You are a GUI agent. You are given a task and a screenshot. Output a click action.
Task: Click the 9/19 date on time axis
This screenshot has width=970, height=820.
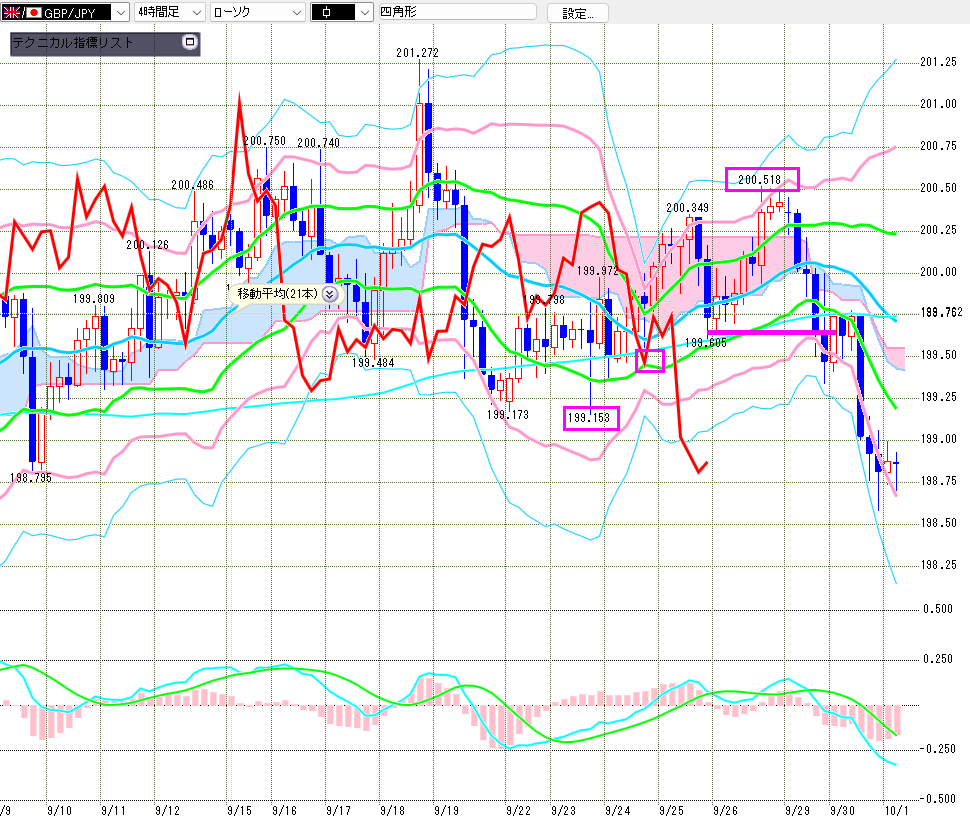click(x=446, y=808)
